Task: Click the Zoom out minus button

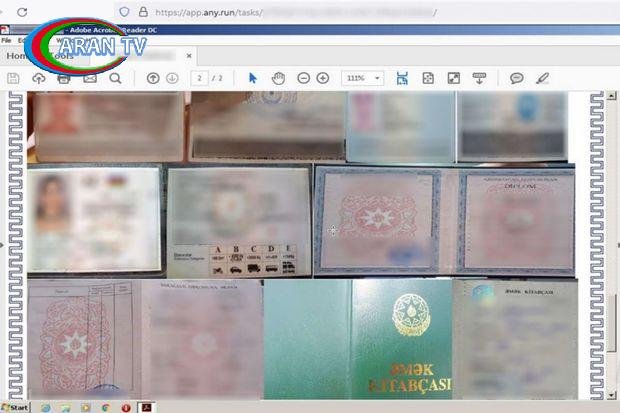Action: tap(303, 78)
